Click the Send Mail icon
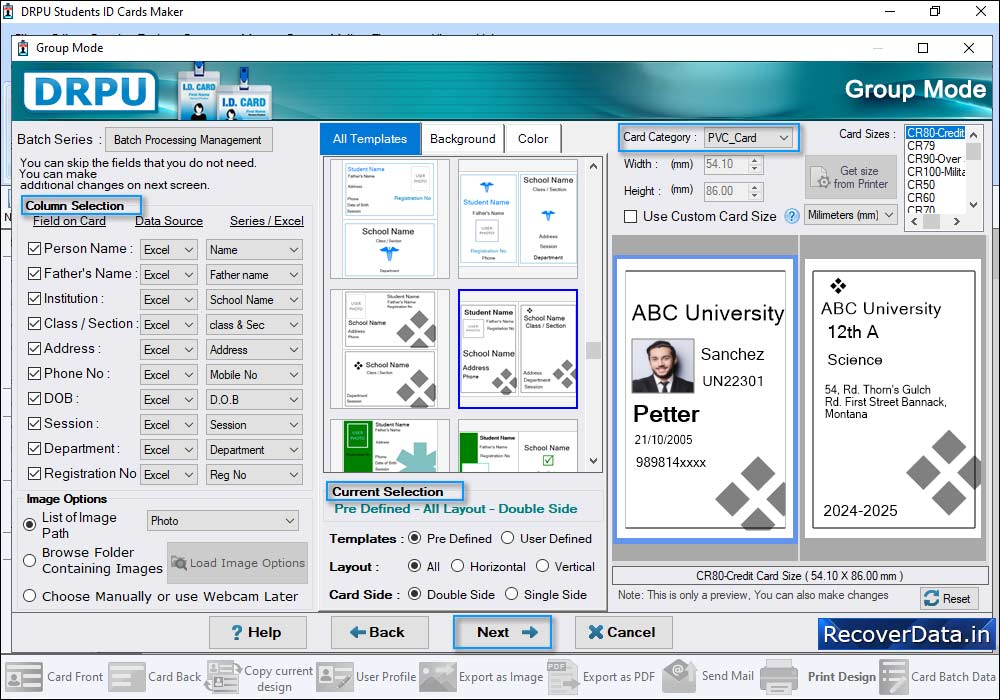Viewport: 1000px width, 700px height. [x=680, y=676]
